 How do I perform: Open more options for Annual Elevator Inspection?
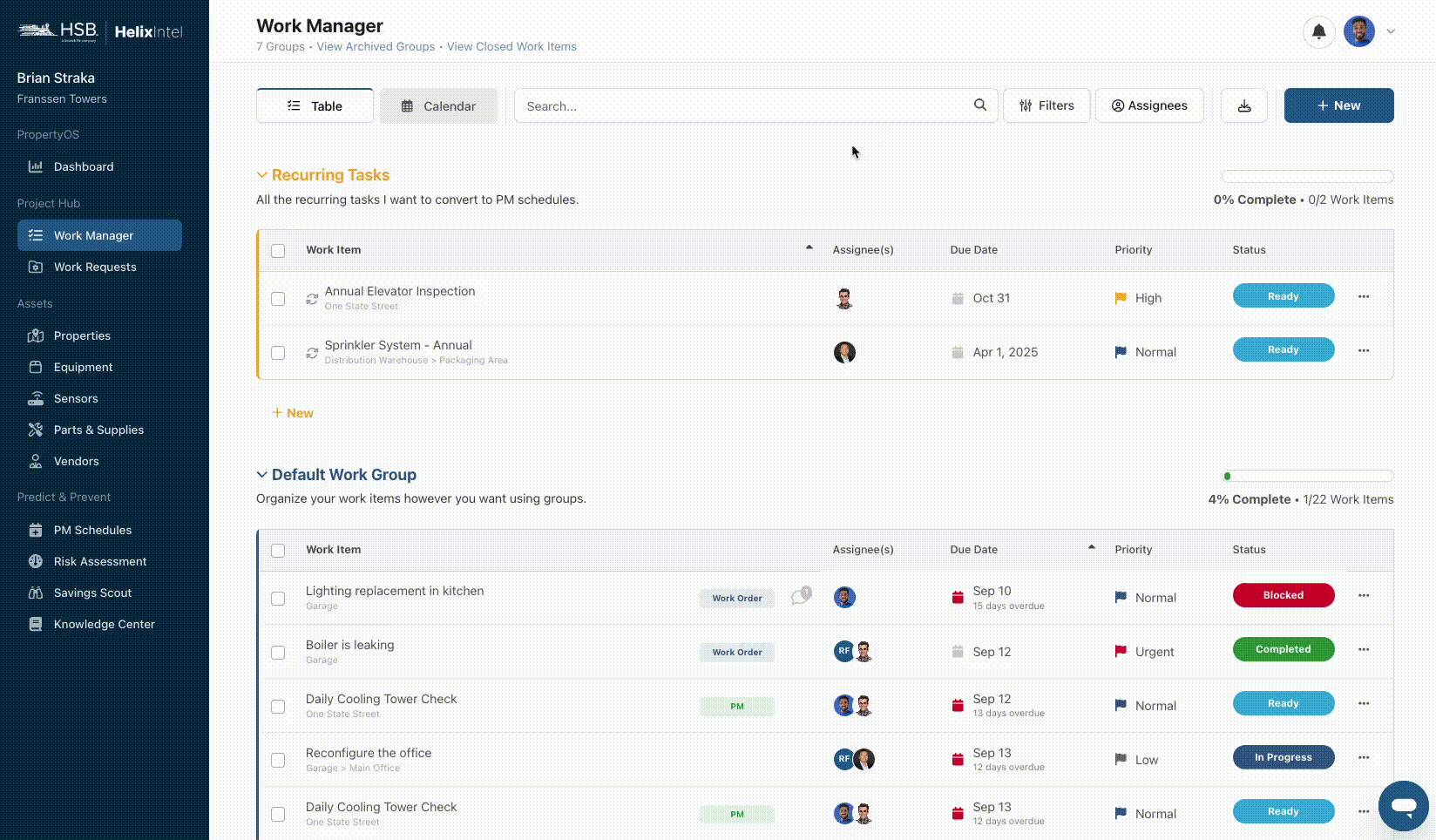click(x=1364, y=296)
